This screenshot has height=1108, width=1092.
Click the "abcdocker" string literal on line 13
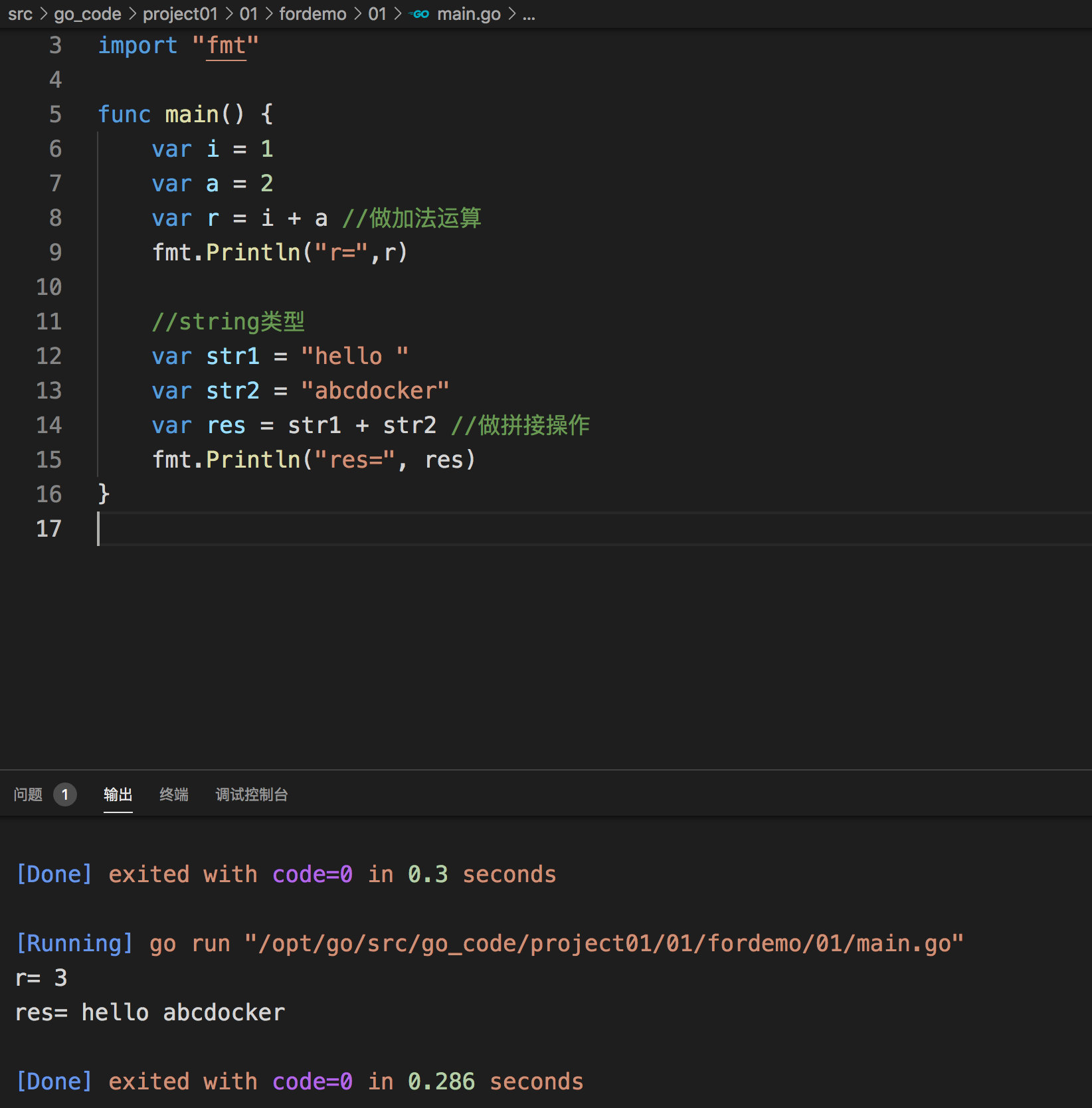pos(375,391)
